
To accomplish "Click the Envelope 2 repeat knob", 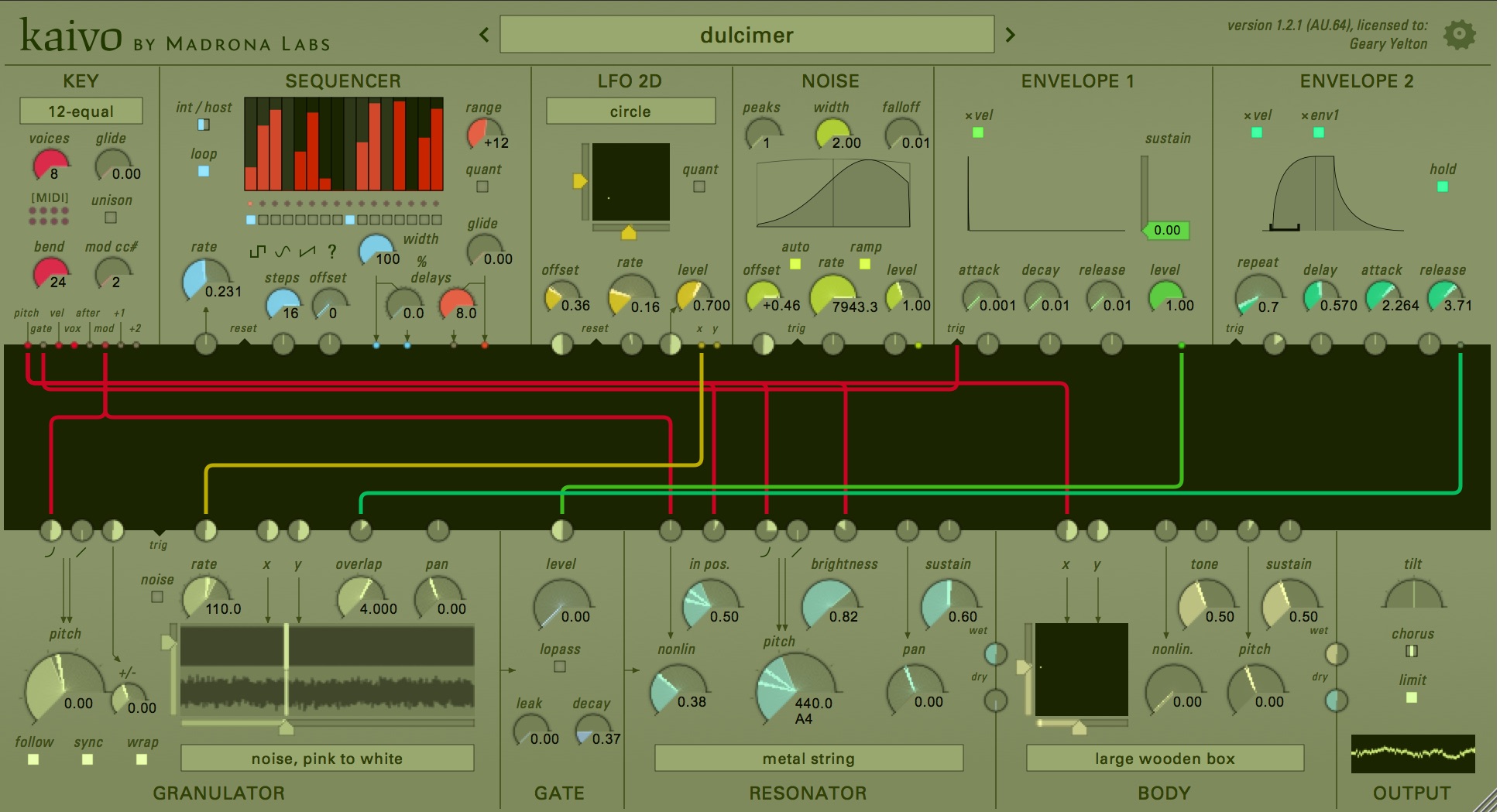I will pos(1258,298).
